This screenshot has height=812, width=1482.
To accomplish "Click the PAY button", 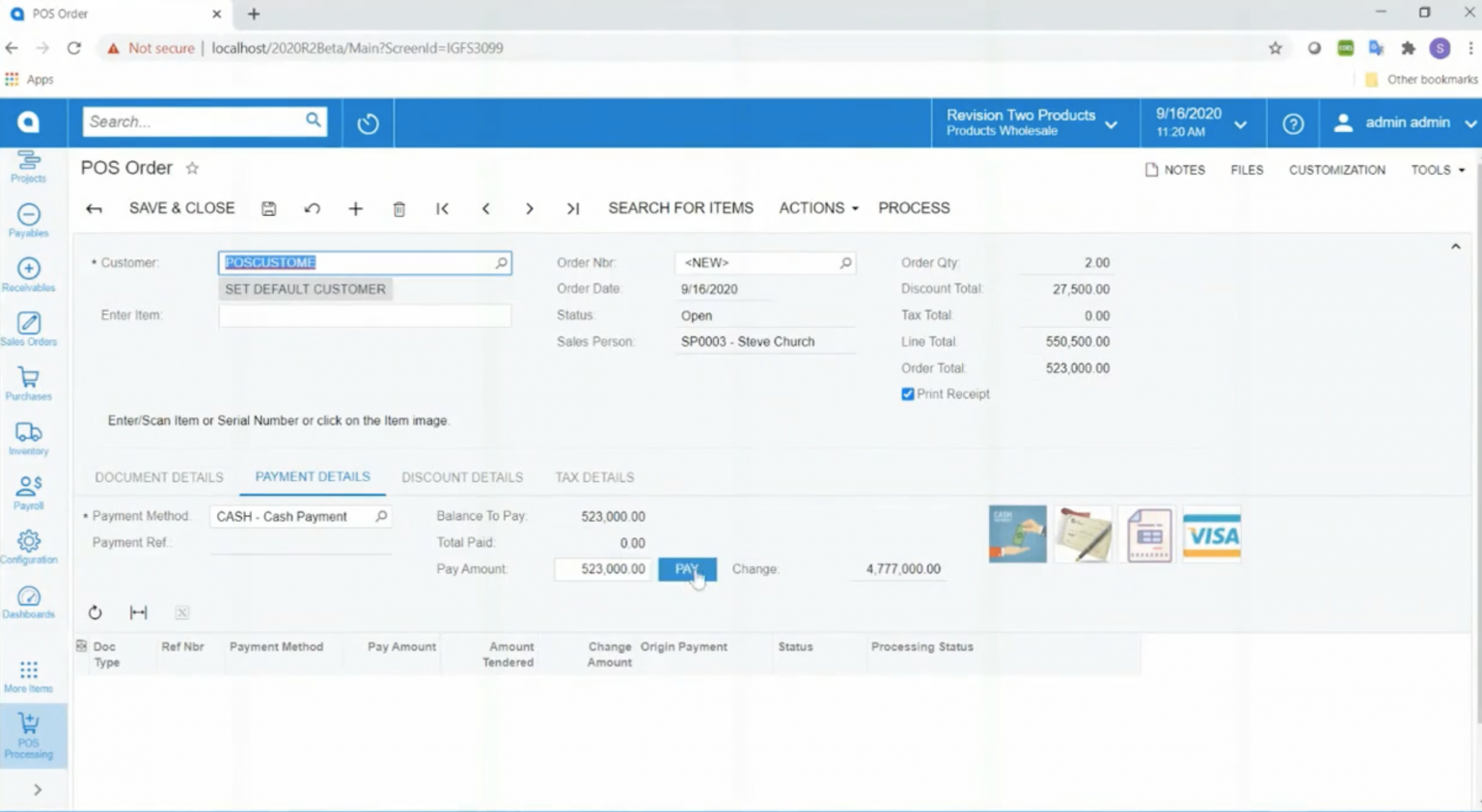I will pos(687,569).
